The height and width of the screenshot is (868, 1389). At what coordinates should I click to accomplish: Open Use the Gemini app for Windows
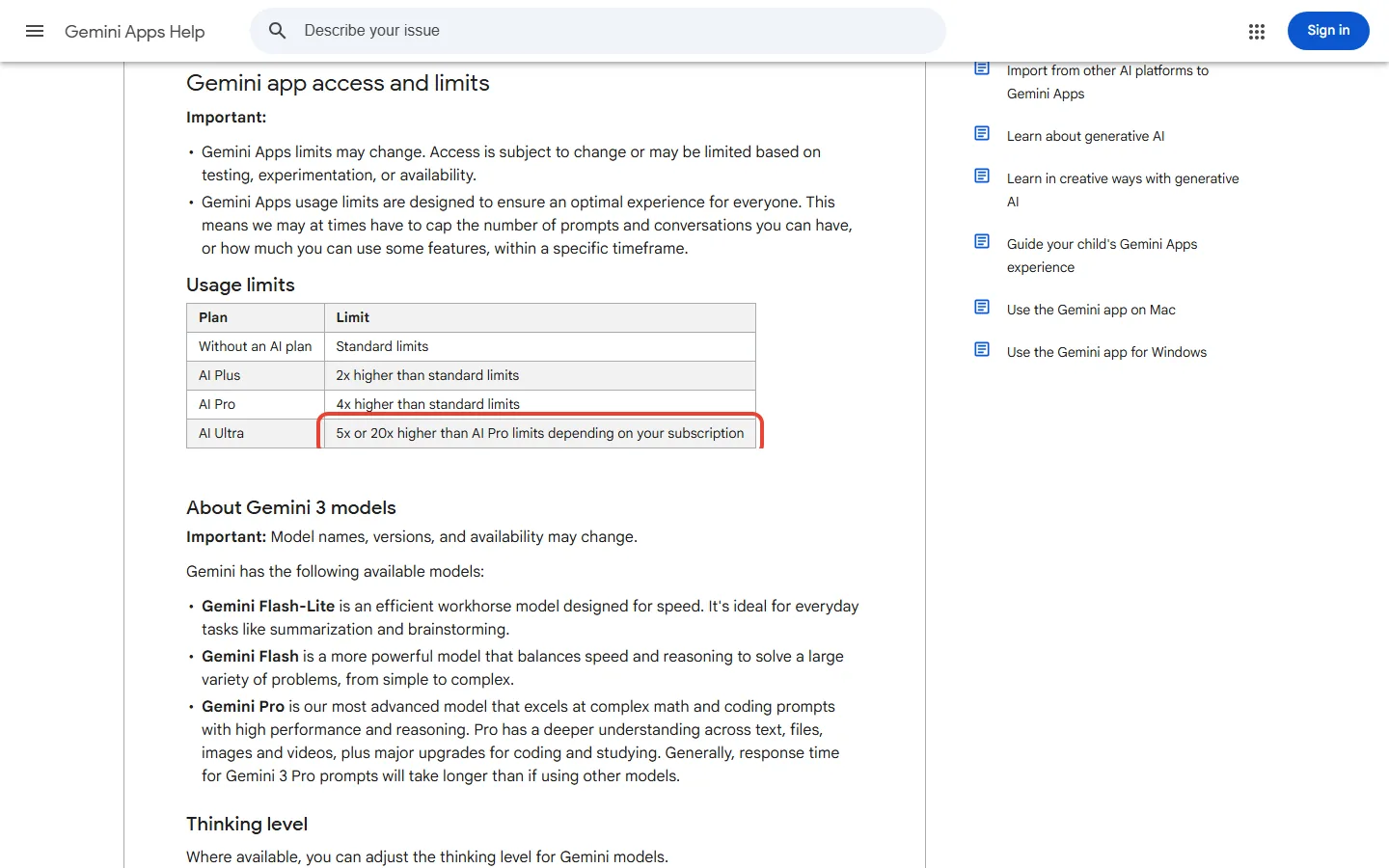[x=1106, y=352]
